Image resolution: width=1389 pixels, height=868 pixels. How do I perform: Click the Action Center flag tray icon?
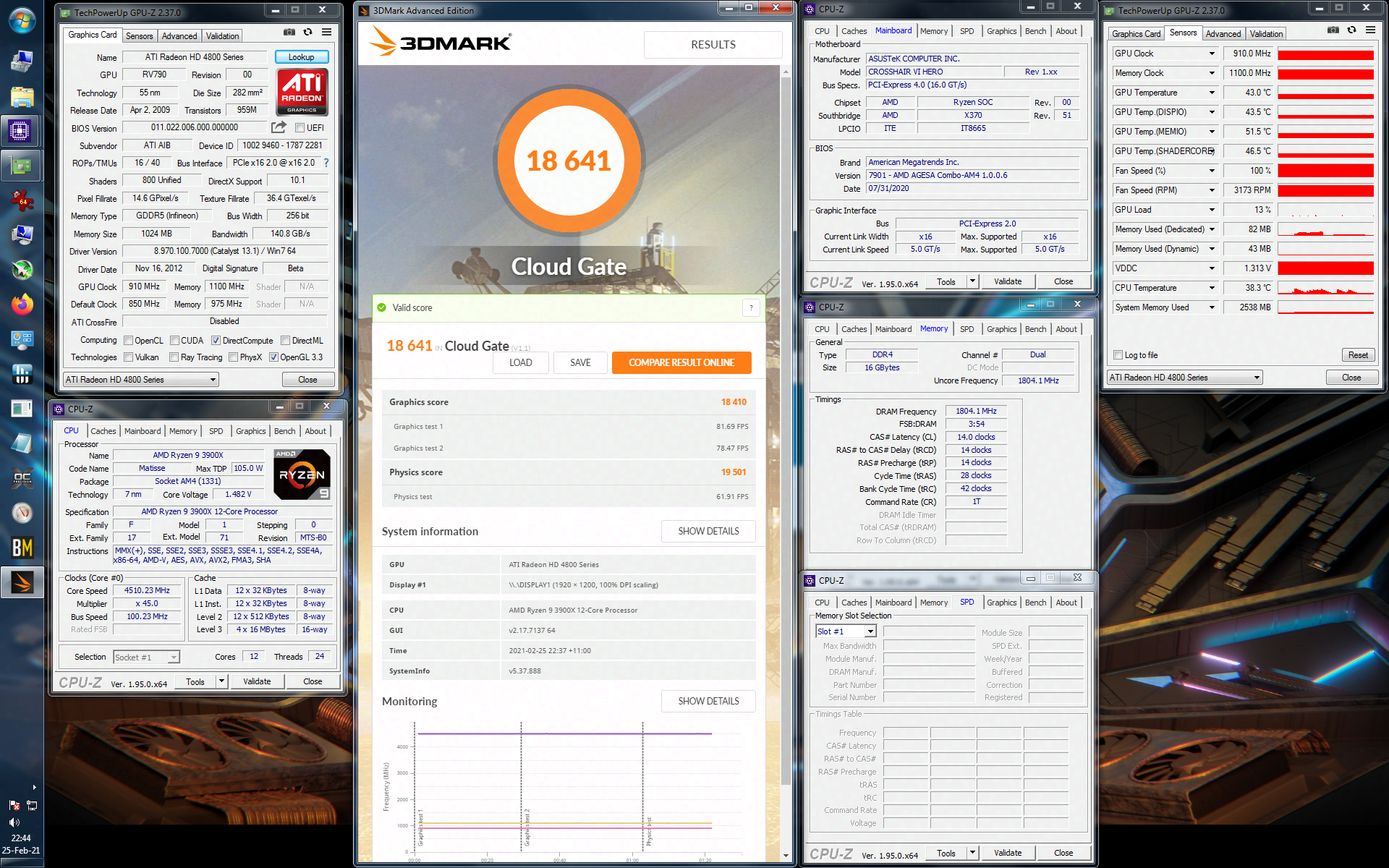14,805
